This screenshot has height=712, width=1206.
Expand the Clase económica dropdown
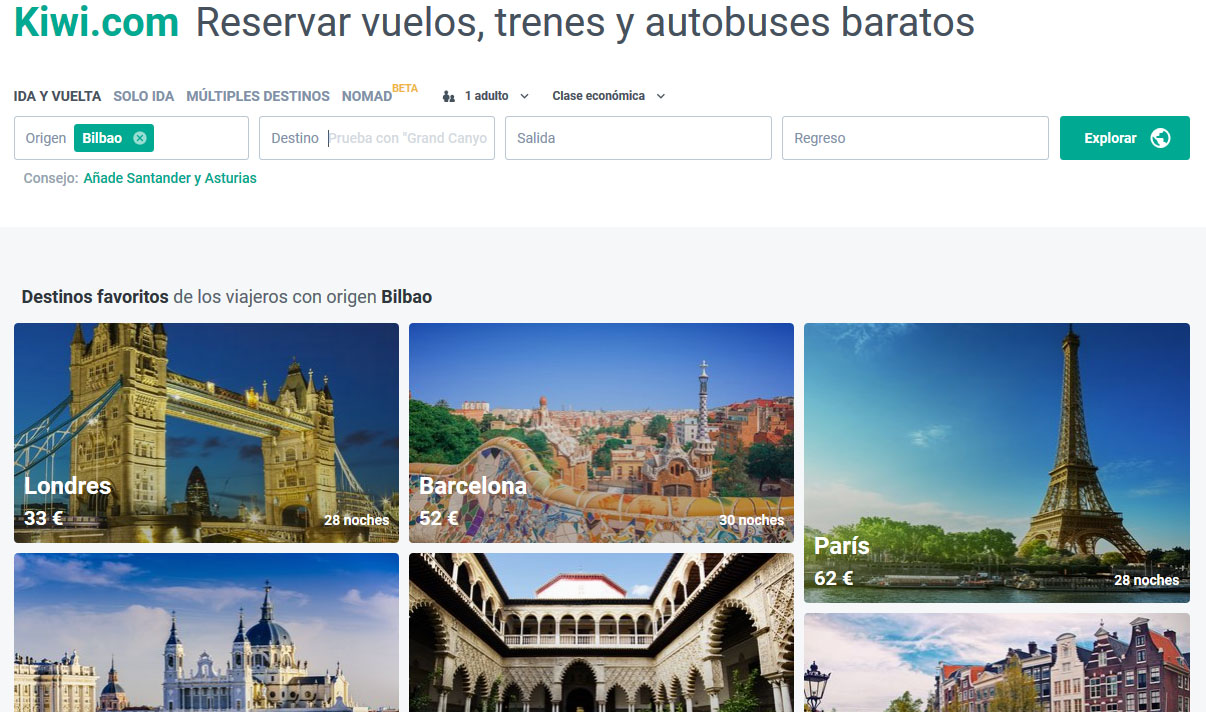608,96
